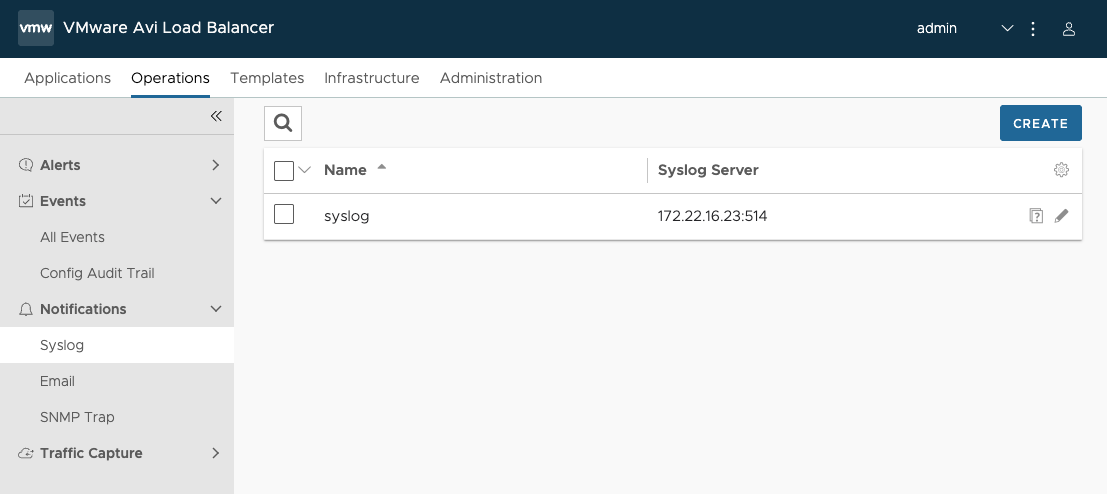Edit syslog entry with pencil icon
The image size is (1107, 494).
coord(1061,216)
